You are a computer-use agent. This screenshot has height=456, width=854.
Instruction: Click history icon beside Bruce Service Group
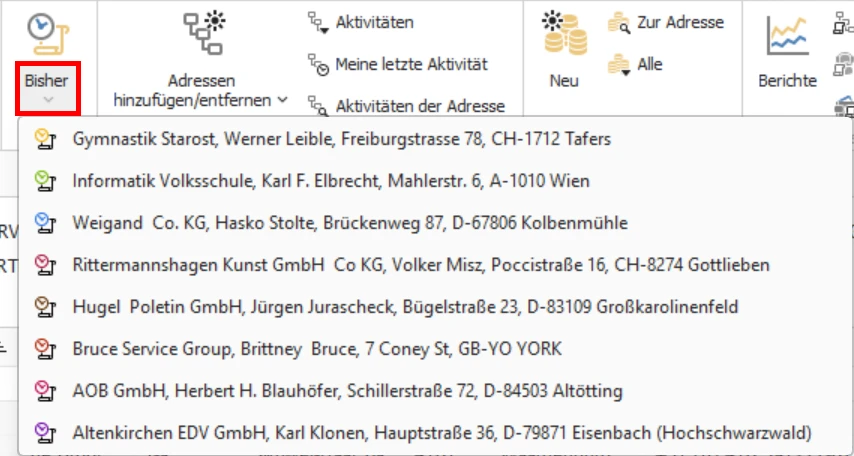(x=45, y=349)
